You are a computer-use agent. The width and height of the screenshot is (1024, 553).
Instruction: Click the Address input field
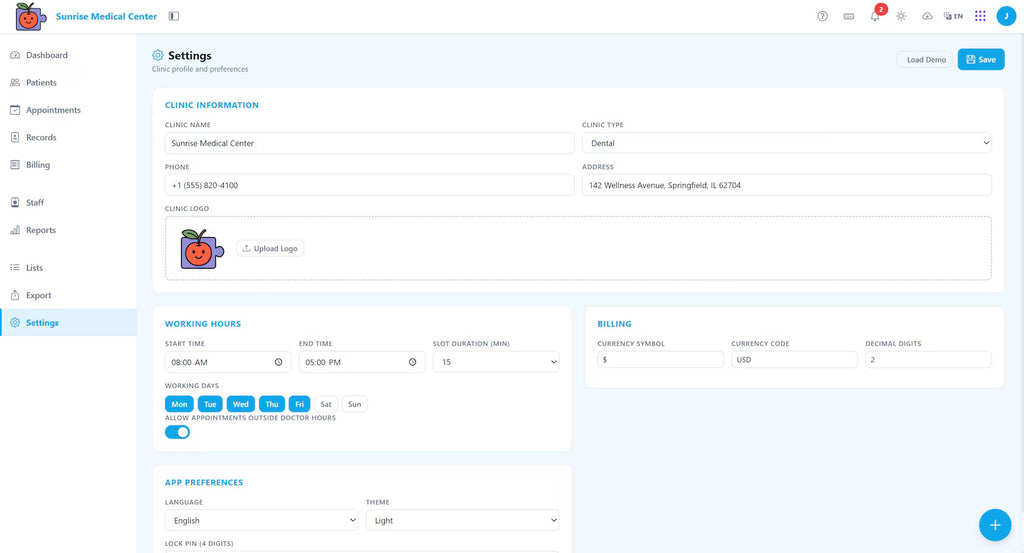786,185
